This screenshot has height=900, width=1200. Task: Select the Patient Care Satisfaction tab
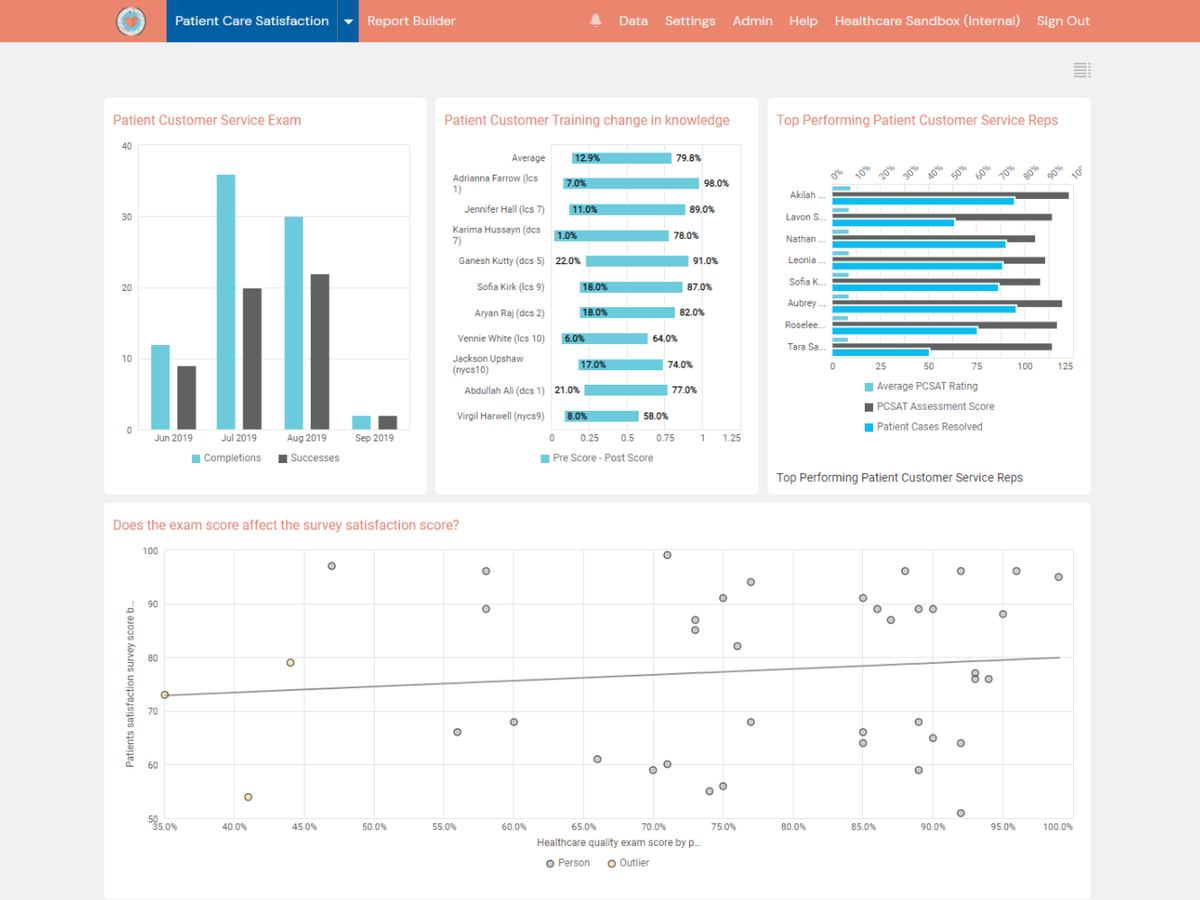[x=251, y=20]
